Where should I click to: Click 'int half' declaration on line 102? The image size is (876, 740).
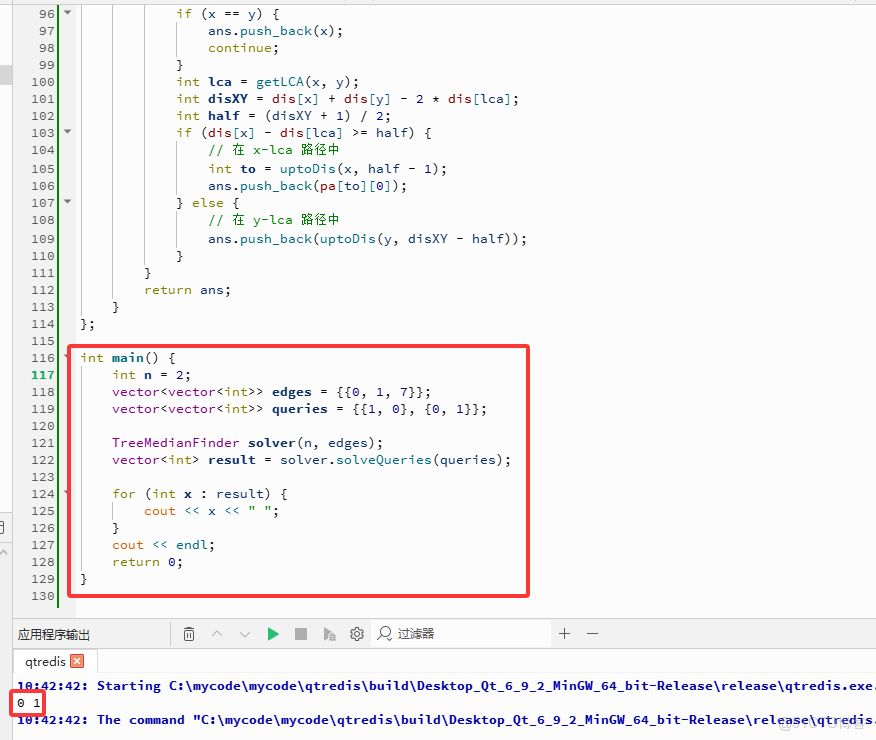(x=284, y=116)
